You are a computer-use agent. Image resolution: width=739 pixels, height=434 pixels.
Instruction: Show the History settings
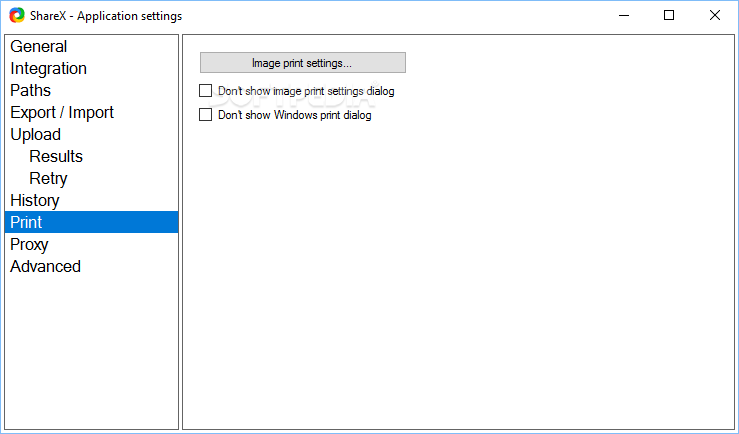pos(91,200)
